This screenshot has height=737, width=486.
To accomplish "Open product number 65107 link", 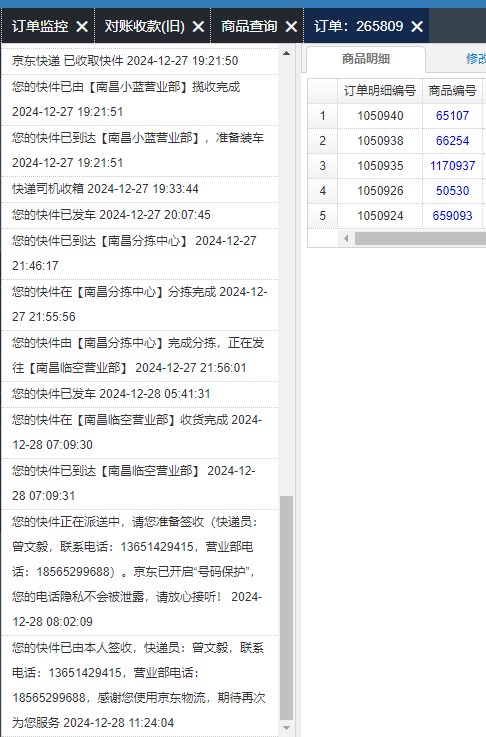I will (x=452, y=116).
